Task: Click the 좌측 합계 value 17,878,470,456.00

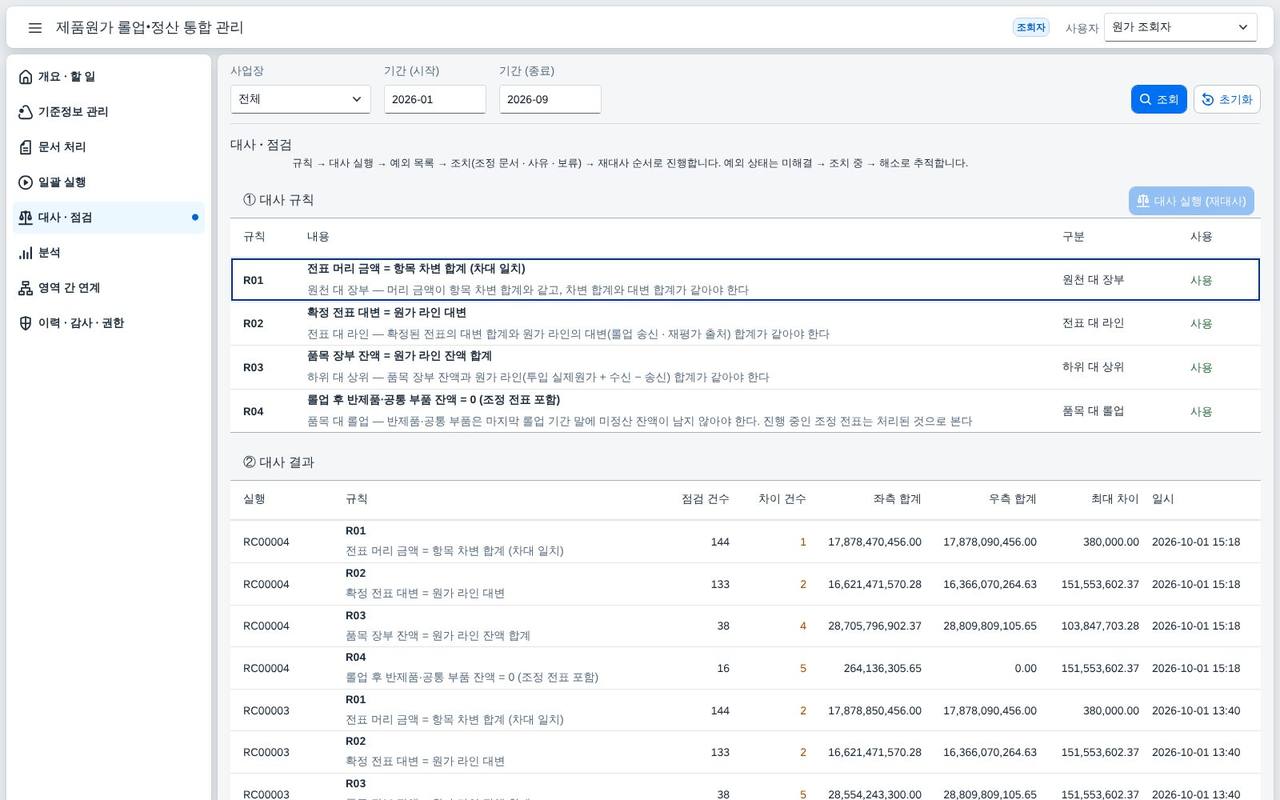Action: tap(875, 542)
